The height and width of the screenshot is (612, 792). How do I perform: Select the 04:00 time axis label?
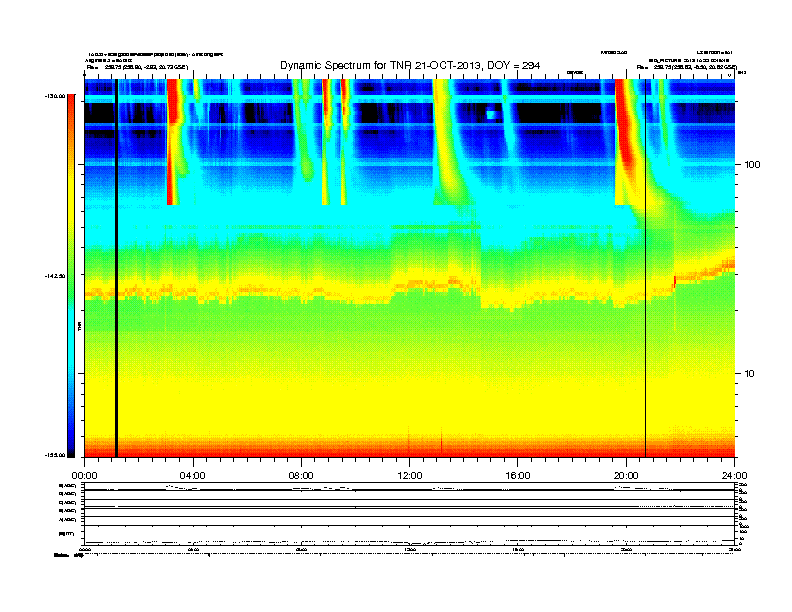193,476
